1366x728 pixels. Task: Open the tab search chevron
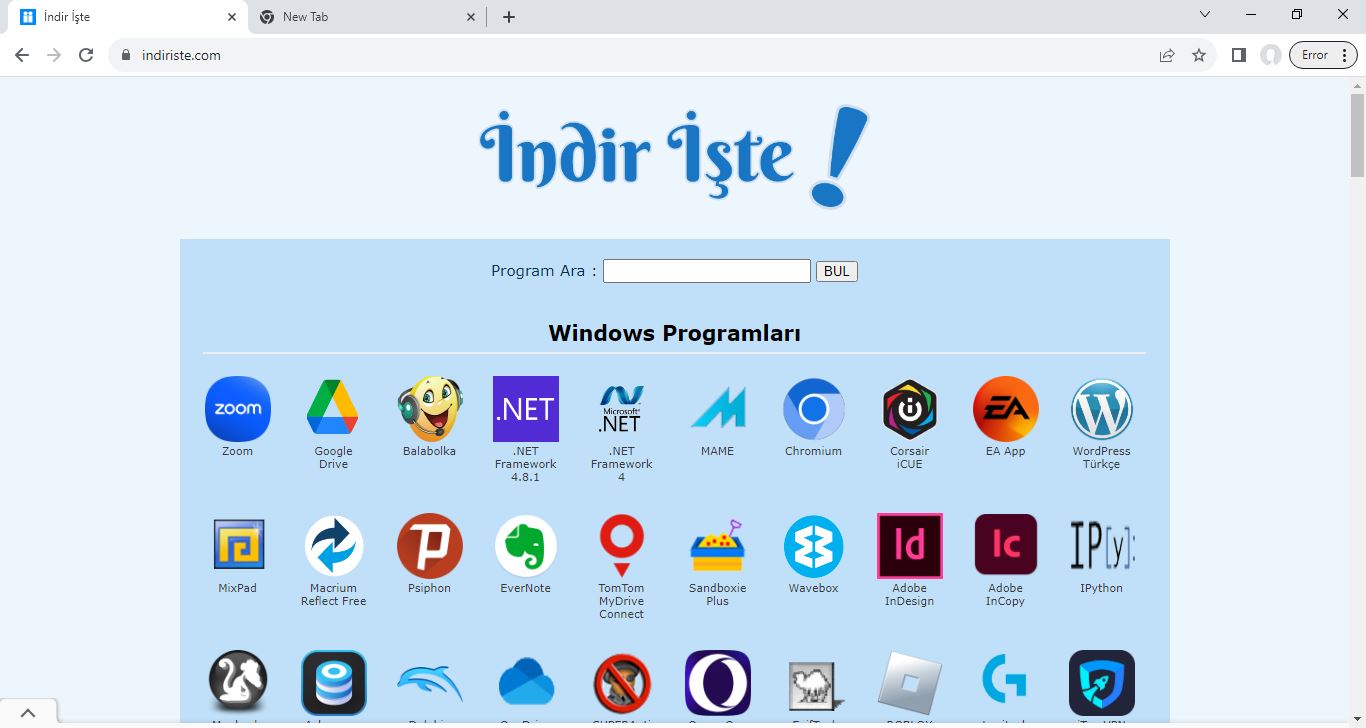[1205, 15]
